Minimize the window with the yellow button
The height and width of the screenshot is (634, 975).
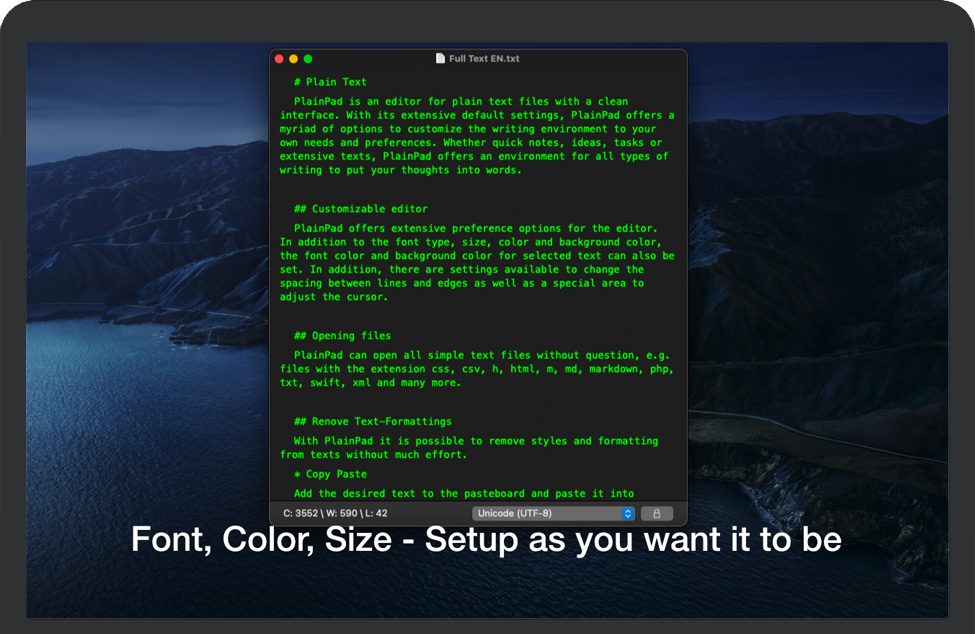(293, 59)
